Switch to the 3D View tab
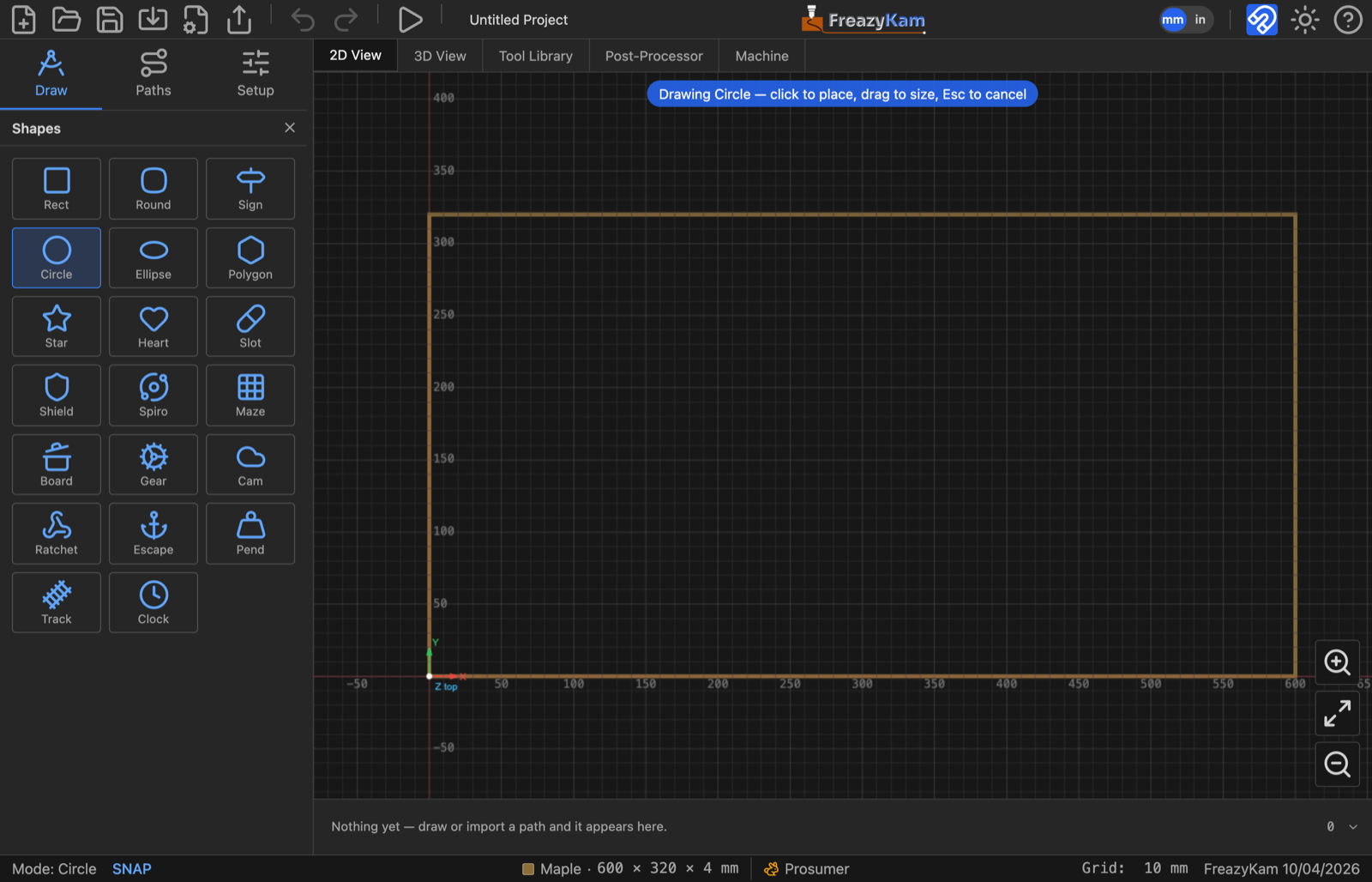This screenshot has height=882, width=1372. pos(440,56)
